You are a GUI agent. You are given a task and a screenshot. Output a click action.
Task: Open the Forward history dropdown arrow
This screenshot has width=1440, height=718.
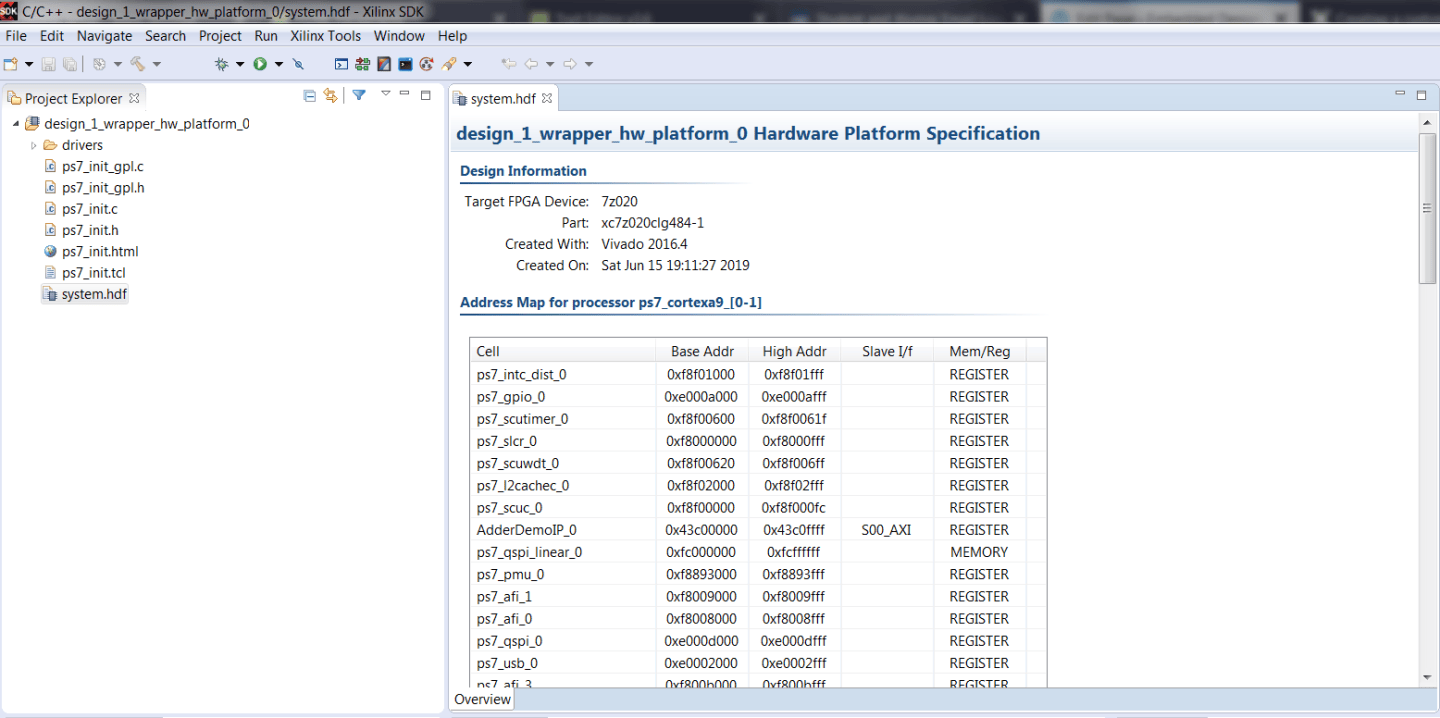589,64
